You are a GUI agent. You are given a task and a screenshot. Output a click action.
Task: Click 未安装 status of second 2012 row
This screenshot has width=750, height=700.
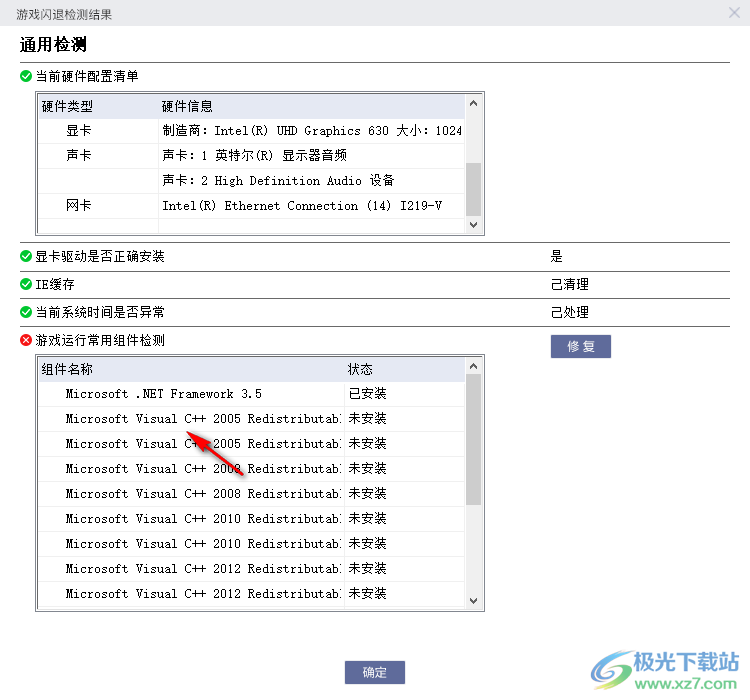pyautogui.click(x=367, y=593)
